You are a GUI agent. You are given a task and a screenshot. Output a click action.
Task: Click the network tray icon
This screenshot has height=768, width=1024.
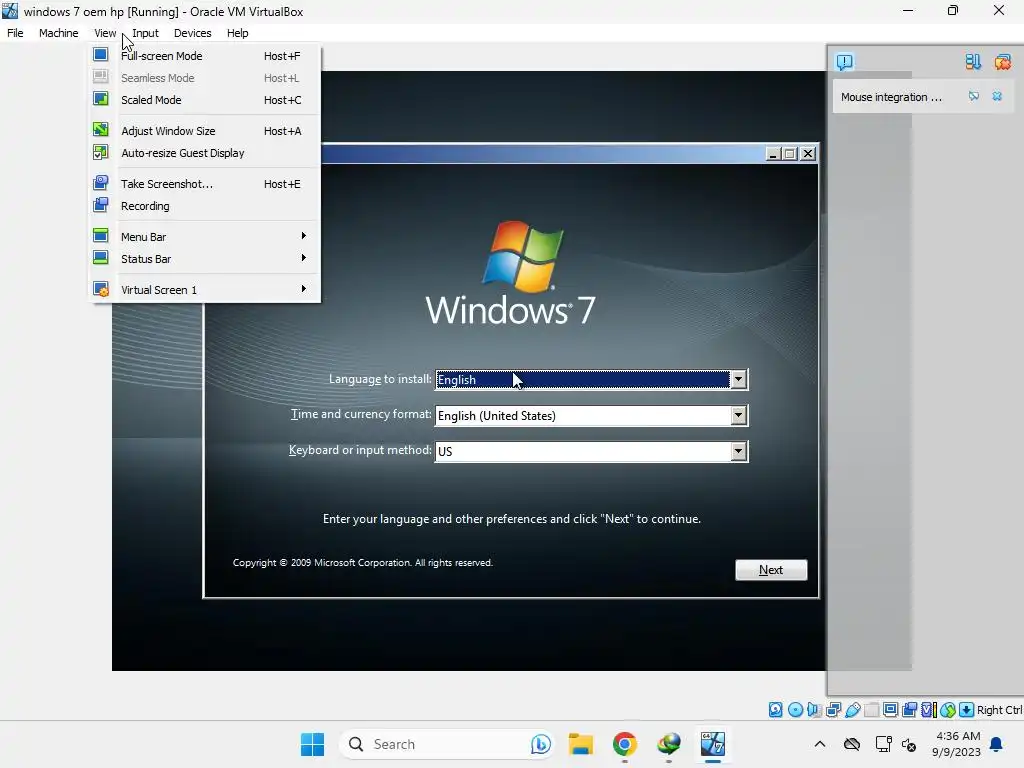pos(883,744)
